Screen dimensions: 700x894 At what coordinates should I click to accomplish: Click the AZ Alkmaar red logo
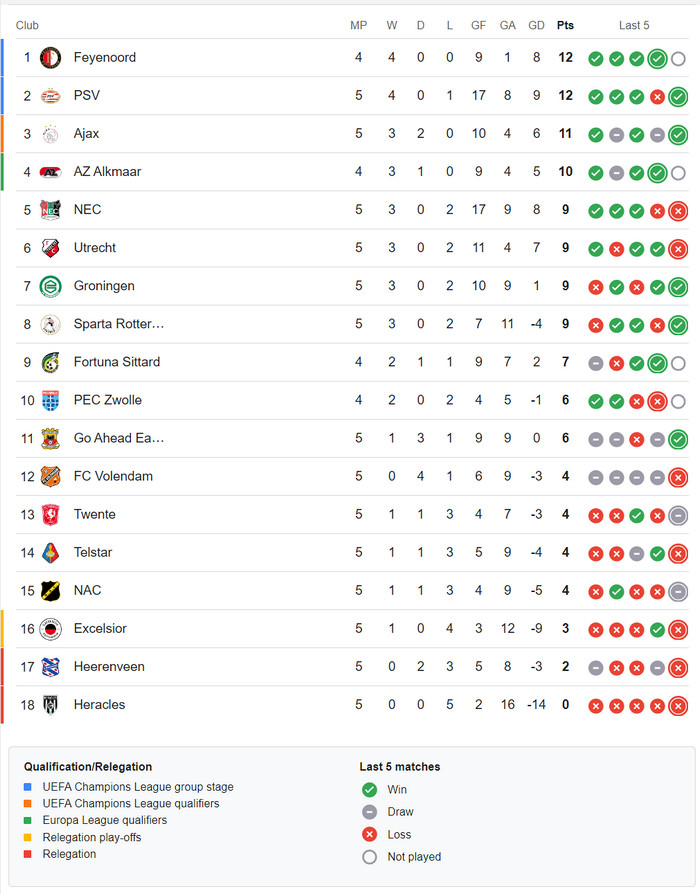pyautogui.click(x=50, y=172)
